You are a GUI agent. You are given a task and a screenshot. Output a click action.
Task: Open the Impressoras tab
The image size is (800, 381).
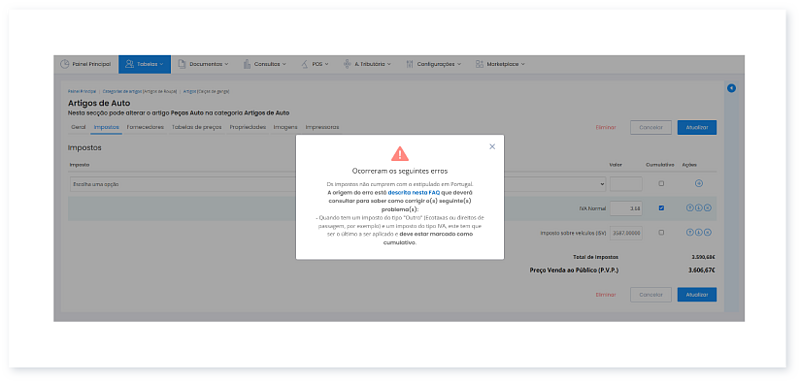coord(322,127)
